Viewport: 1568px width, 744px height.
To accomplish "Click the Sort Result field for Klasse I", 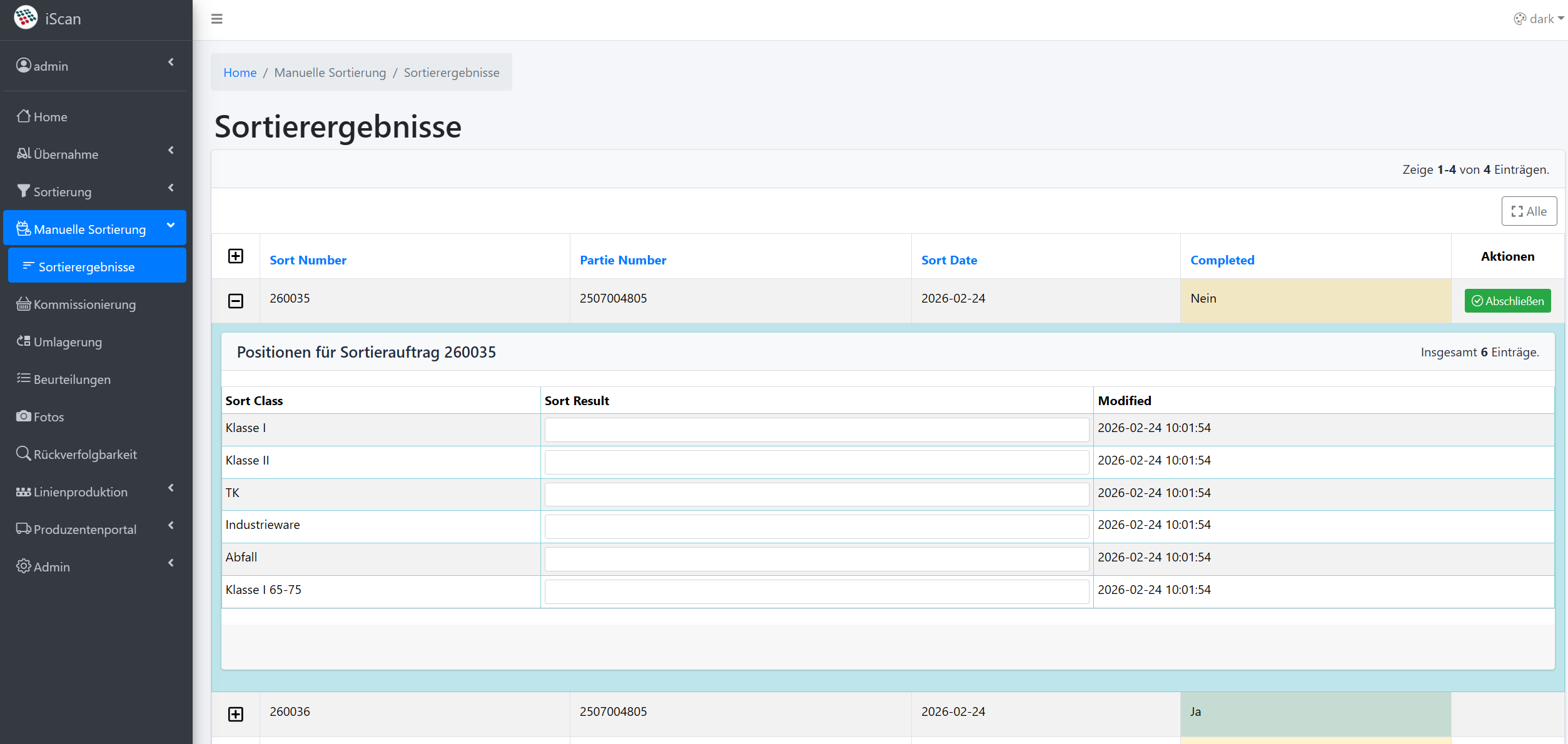I will (816, 430).
